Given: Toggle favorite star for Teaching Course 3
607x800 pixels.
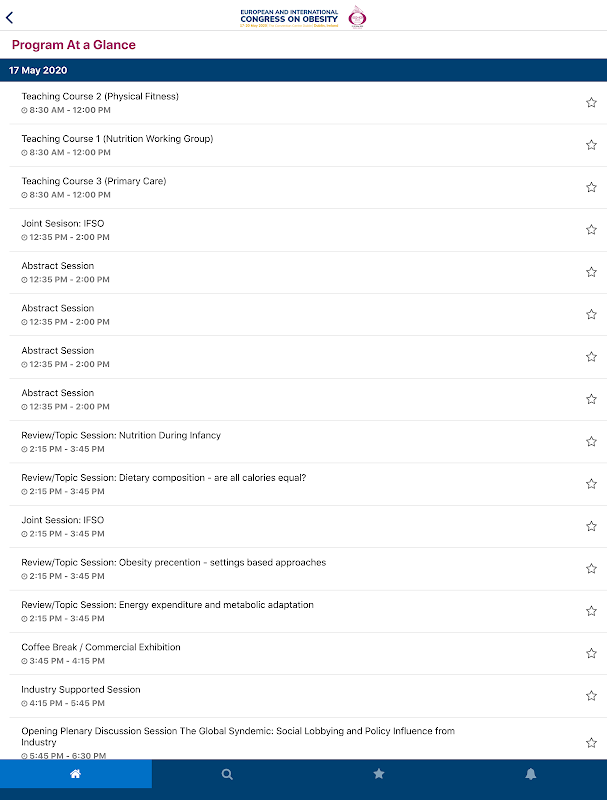Looking at the screenshot, I should (x=591, y=187).
